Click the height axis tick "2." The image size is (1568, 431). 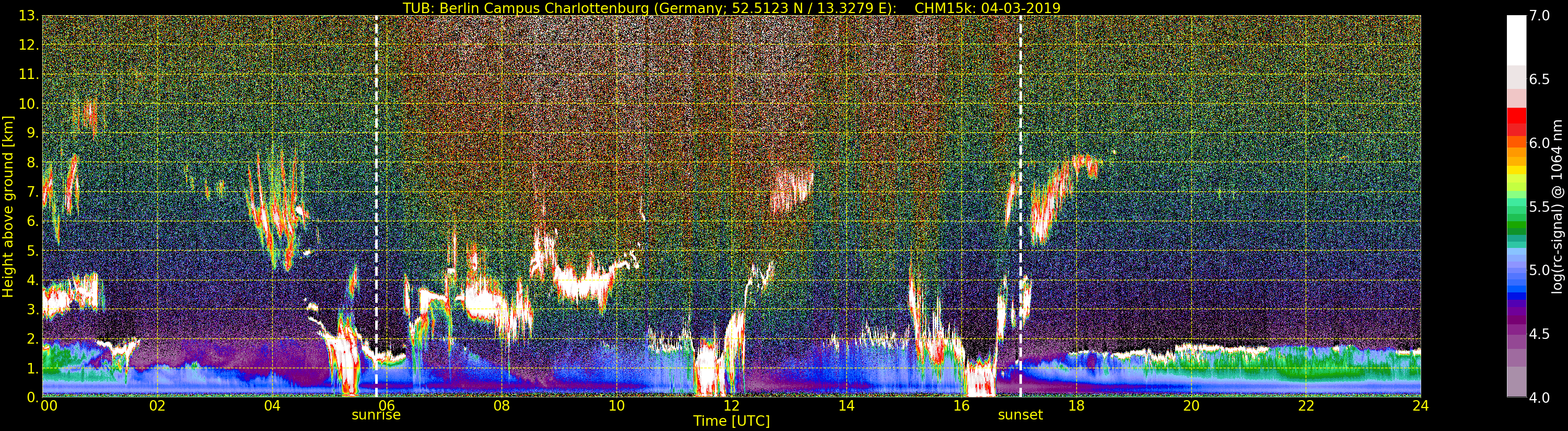[32, 339]
